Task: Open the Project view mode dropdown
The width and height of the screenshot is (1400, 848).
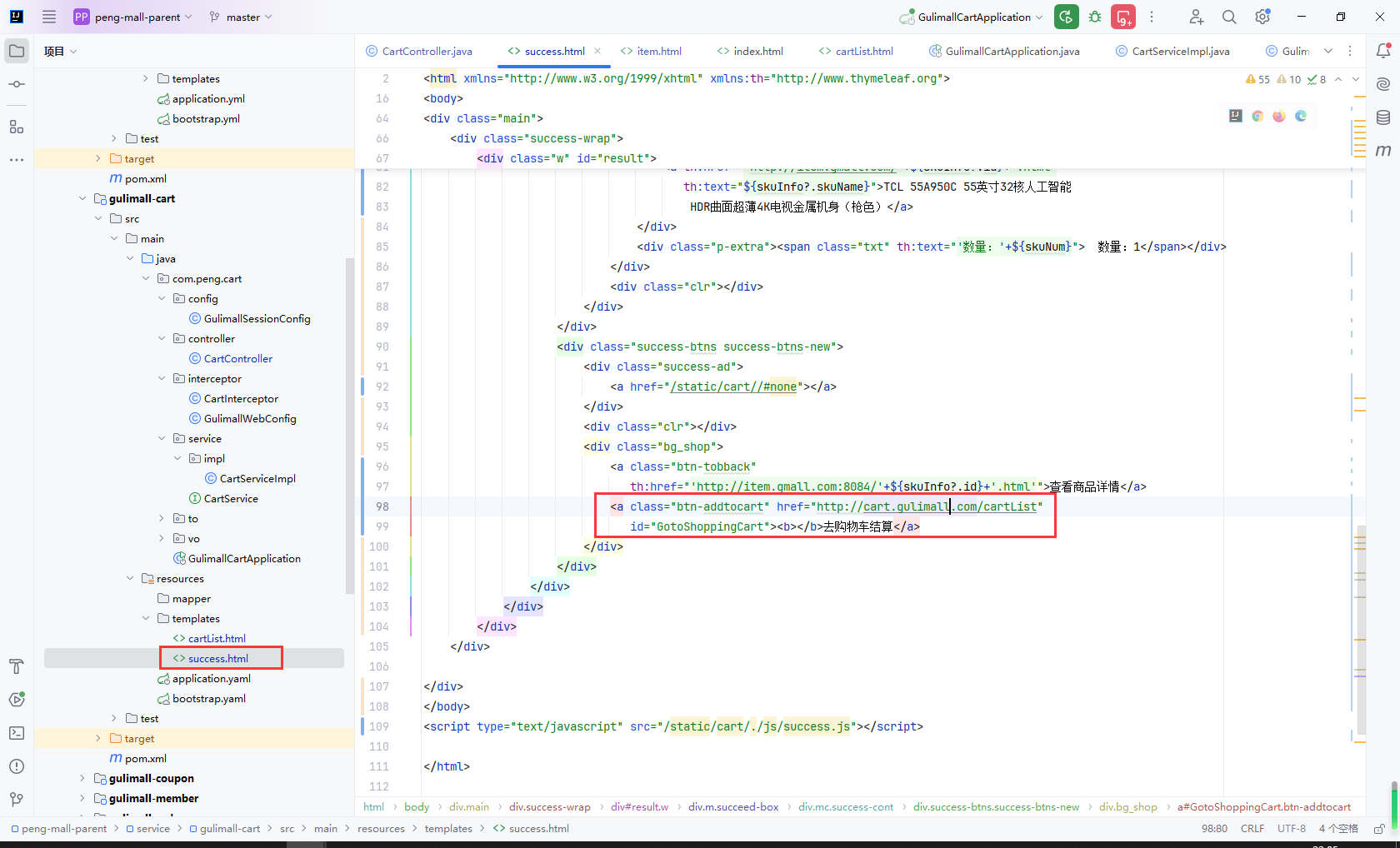Action: coord(61,51)
